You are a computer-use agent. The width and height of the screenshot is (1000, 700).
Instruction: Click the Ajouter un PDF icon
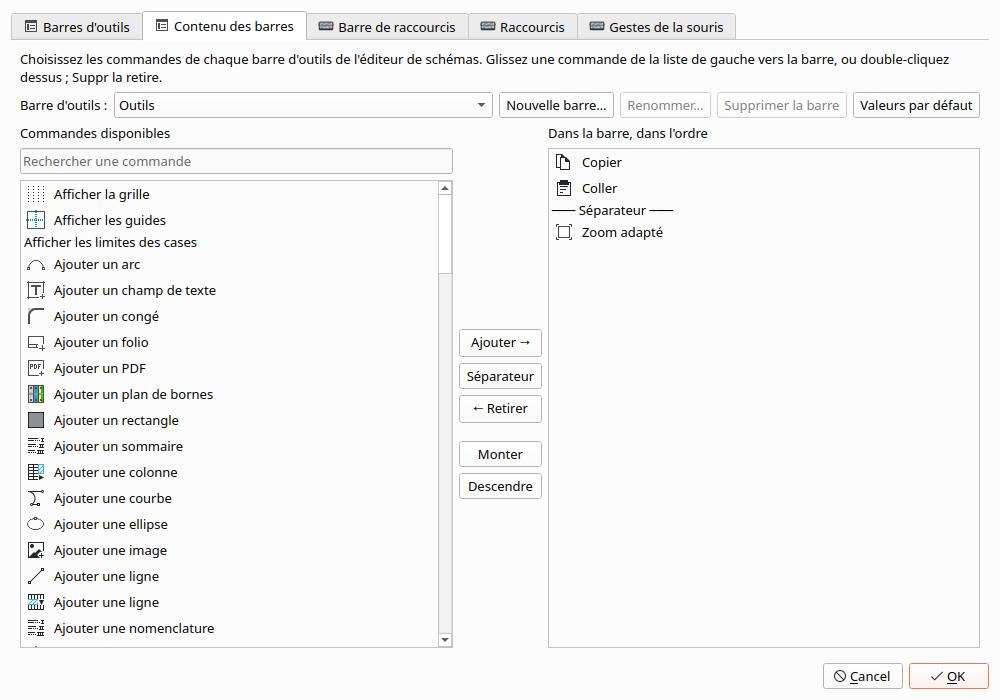[x=36, y=368]
